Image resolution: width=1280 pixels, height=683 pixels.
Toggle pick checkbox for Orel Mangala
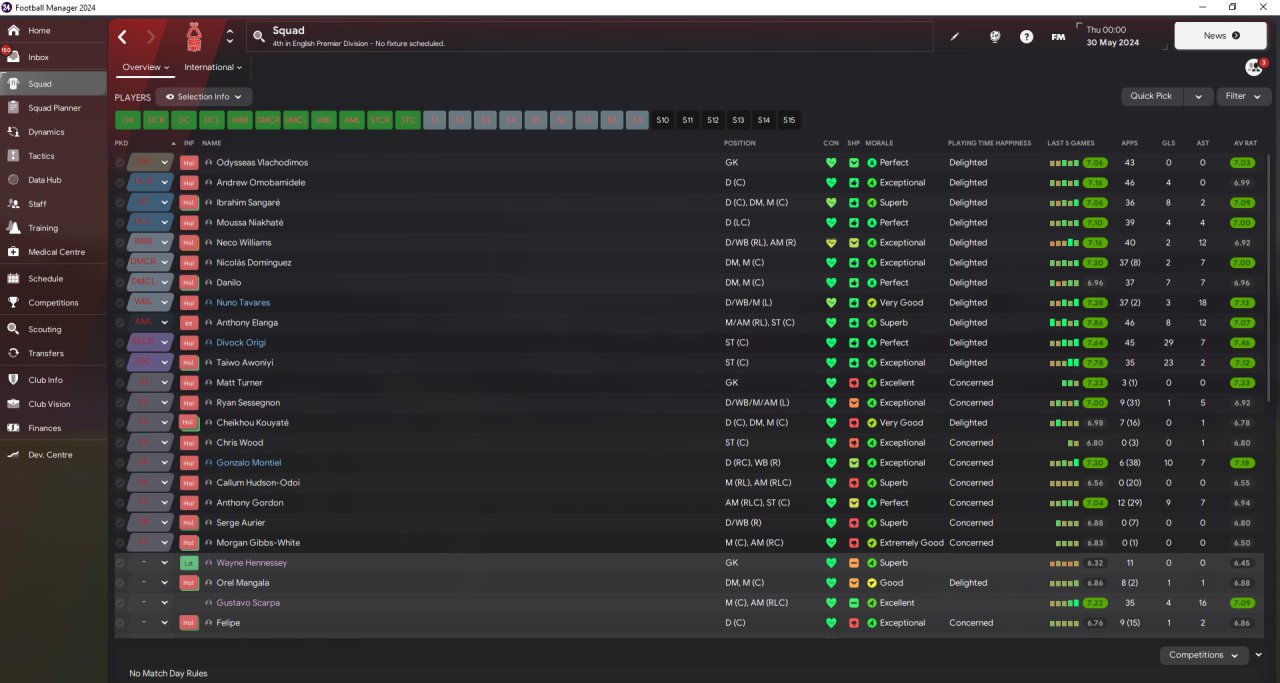(120, 583)
